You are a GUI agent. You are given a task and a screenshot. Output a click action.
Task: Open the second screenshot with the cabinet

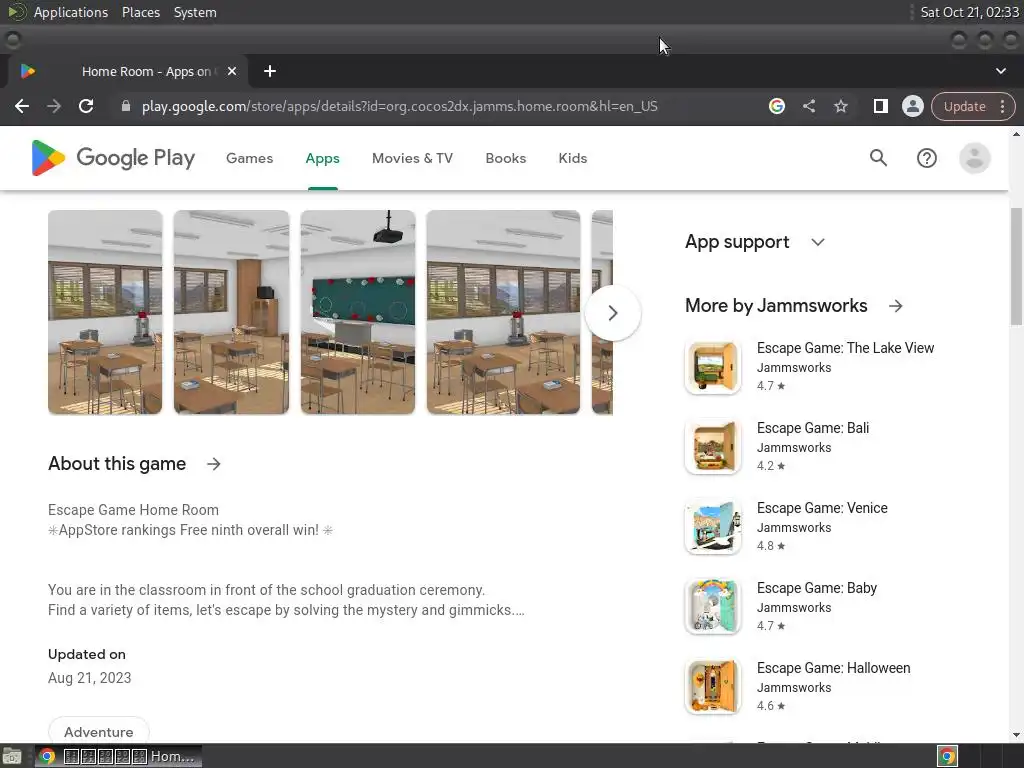[231, 312]
